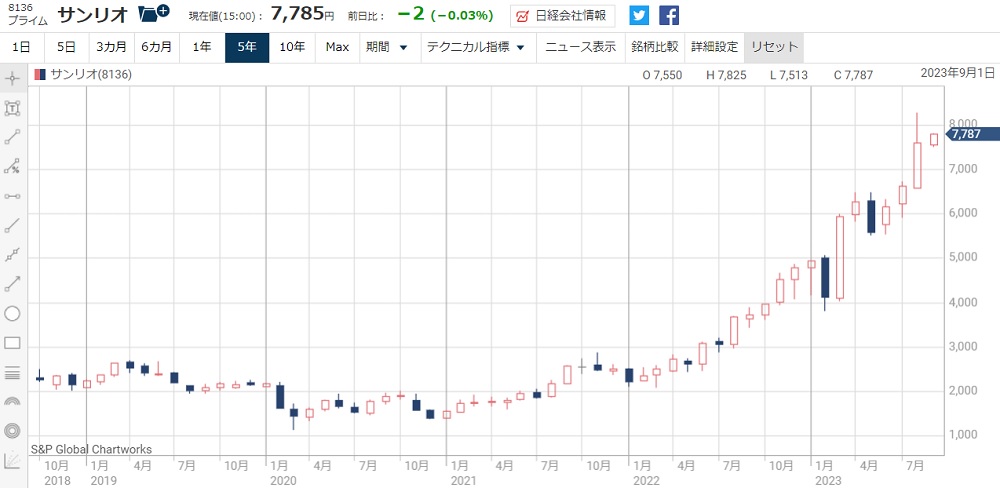The image size is (1000, 488).
Task: Open 日経会社情報 company info
Action: click(x=562, y=16)
